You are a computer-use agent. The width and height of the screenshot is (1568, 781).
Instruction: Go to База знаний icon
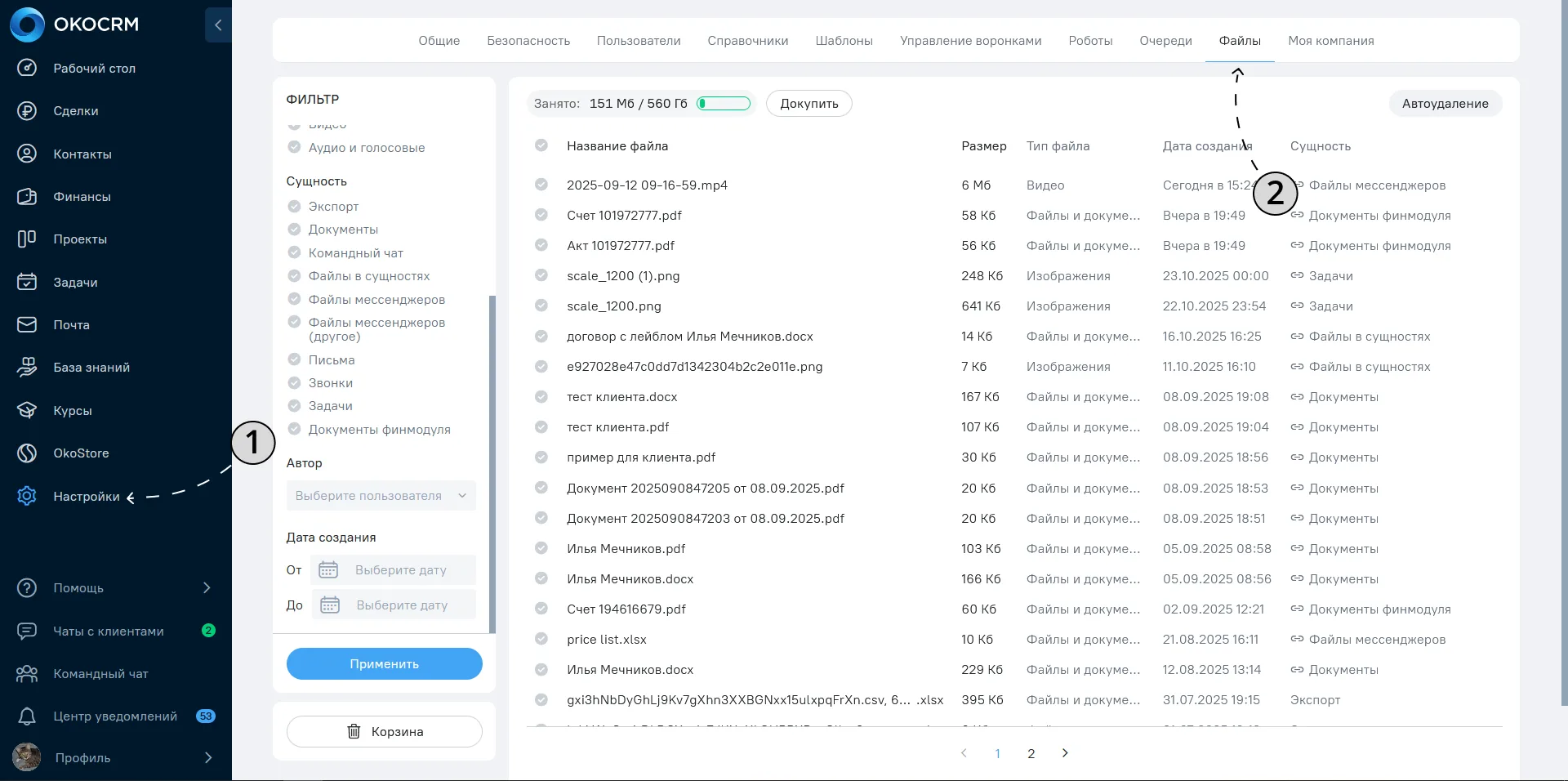(x=27, y=368)
